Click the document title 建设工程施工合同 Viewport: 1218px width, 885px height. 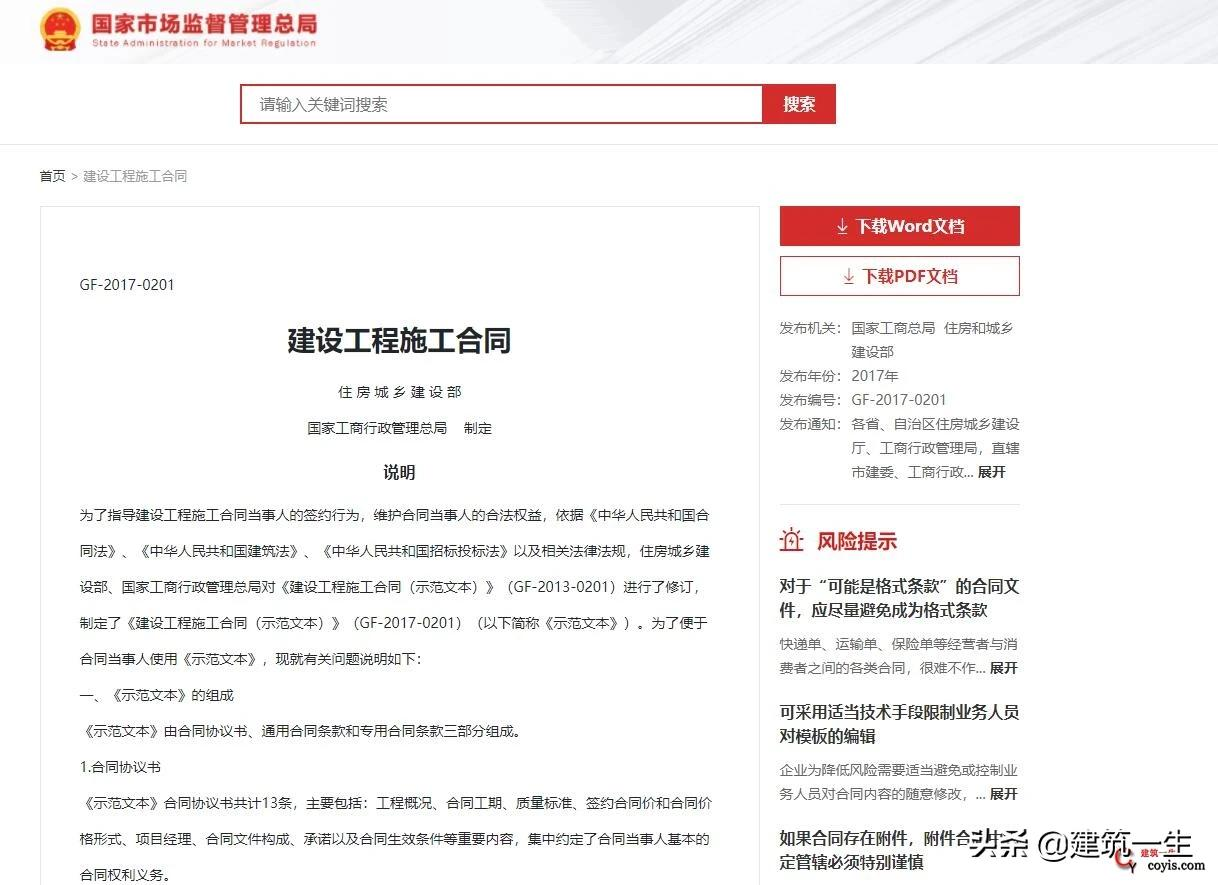(x=399, y=341)
